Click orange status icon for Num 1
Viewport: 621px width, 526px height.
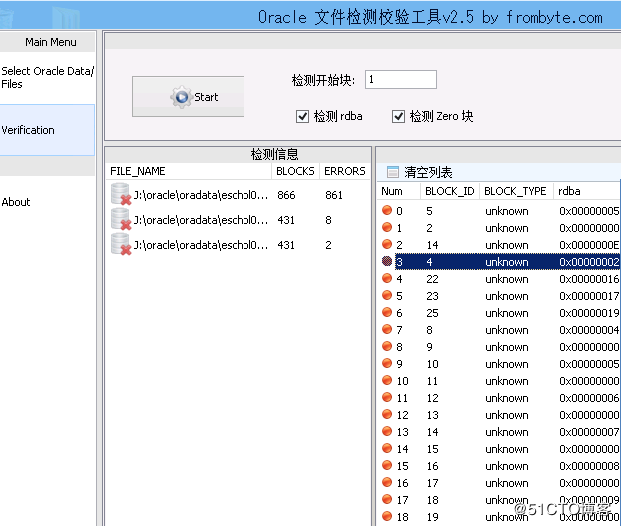[x=387, y=227]
